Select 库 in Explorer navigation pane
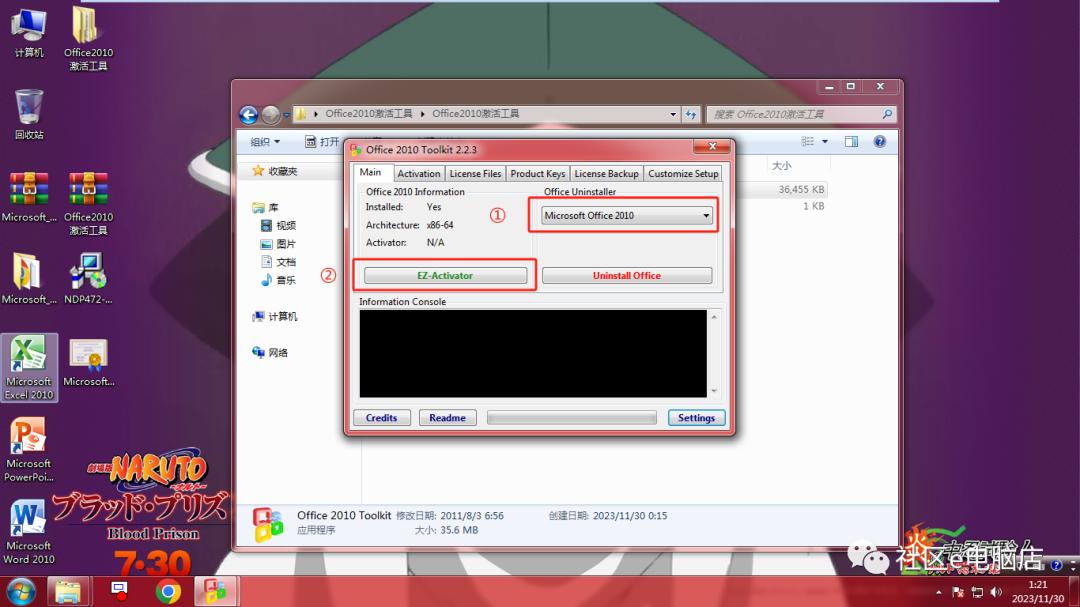Image resolution: width=1080 pixels, height=607 pixels. pos(266,207)
